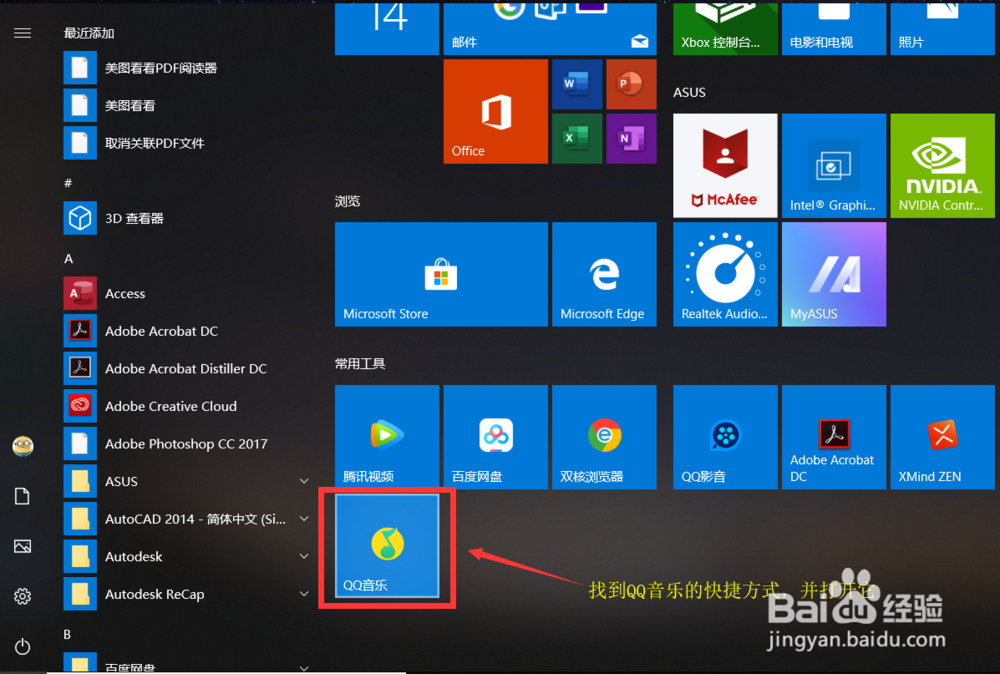
Task: Click the 常用工具 group title
Action: coord(360,364)
